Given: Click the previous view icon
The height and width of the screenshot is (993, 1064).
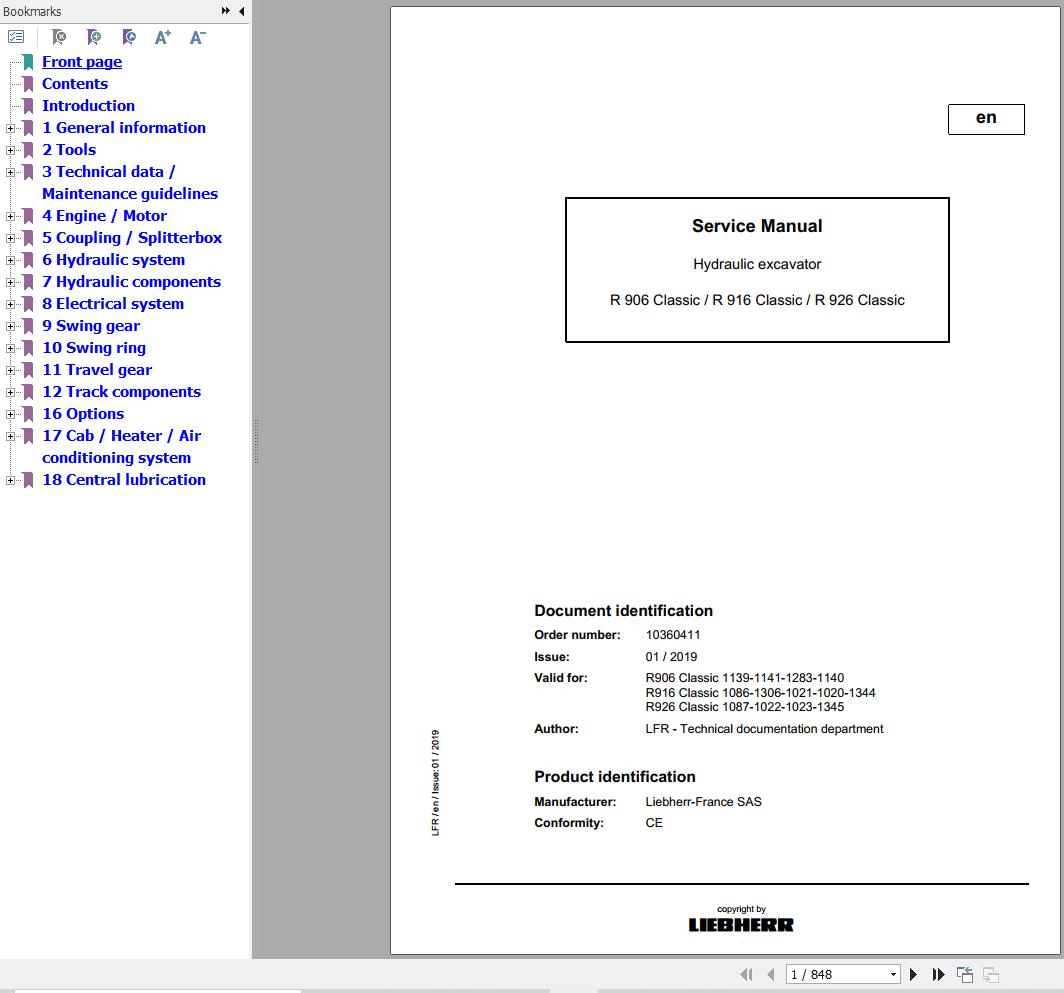Looking at the screenshot, I should [x=965, y=975].
